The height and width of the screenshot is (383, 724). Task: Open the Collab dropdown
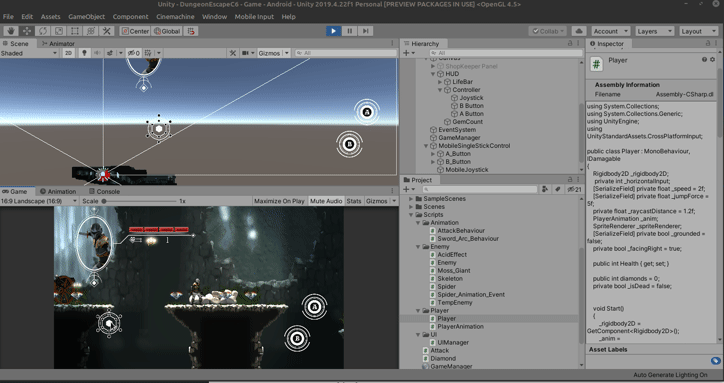[548, 31]
